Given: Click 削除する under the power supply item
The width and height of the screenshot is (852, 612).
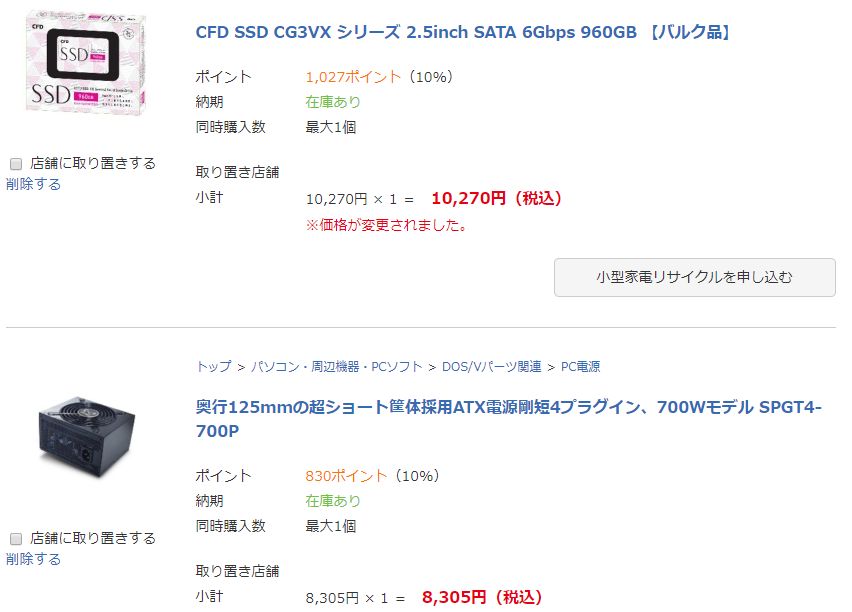Looking at the screenshot, I should coord(33,559).
